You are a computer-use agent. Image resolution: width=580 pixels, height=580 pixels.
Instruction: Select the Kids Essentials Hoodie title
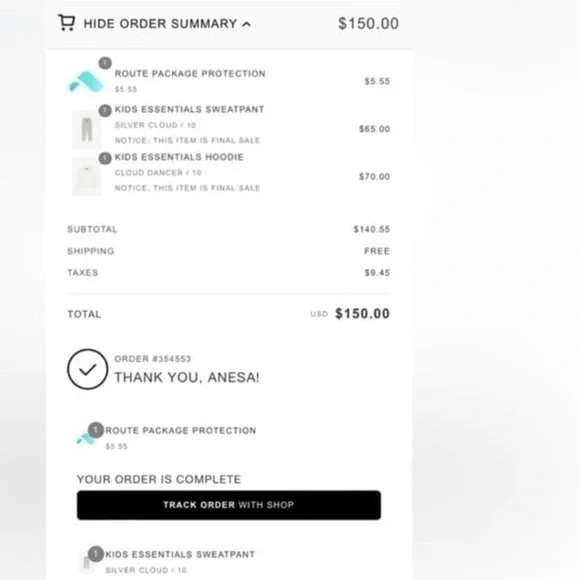pyautogui.click(x=179, y=157)
